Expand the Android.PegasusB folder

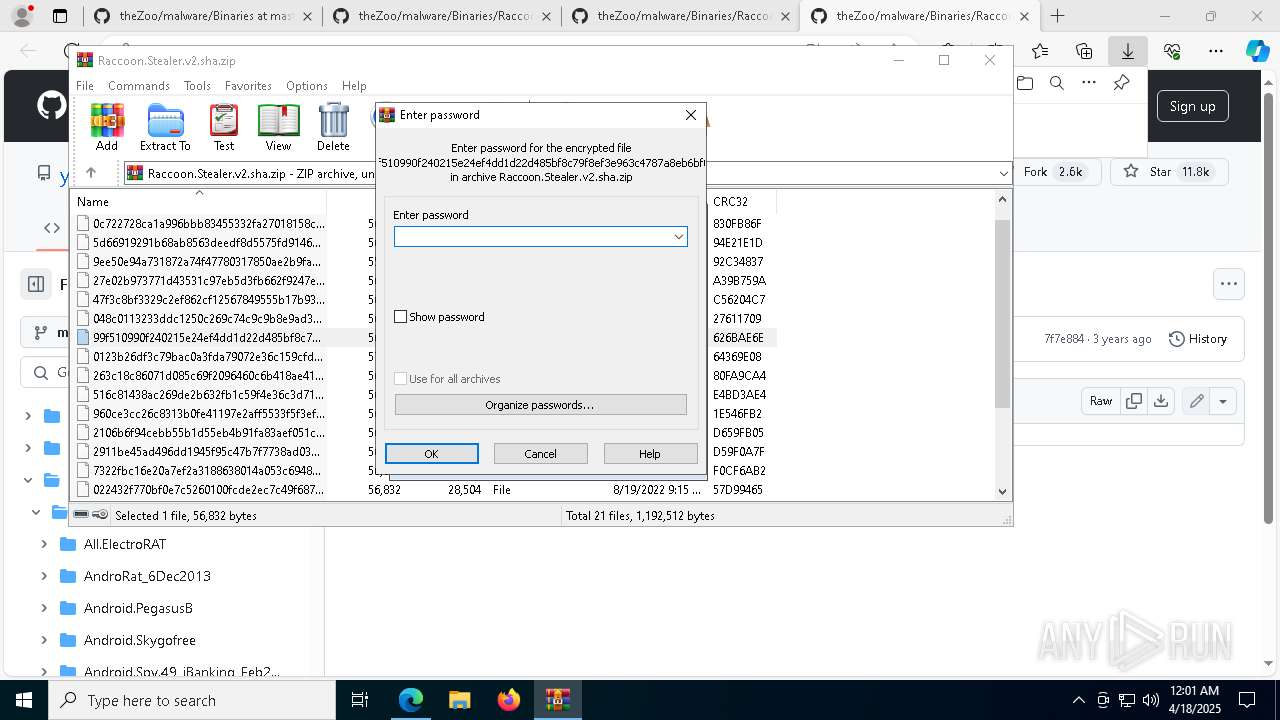tap(44, 608)
